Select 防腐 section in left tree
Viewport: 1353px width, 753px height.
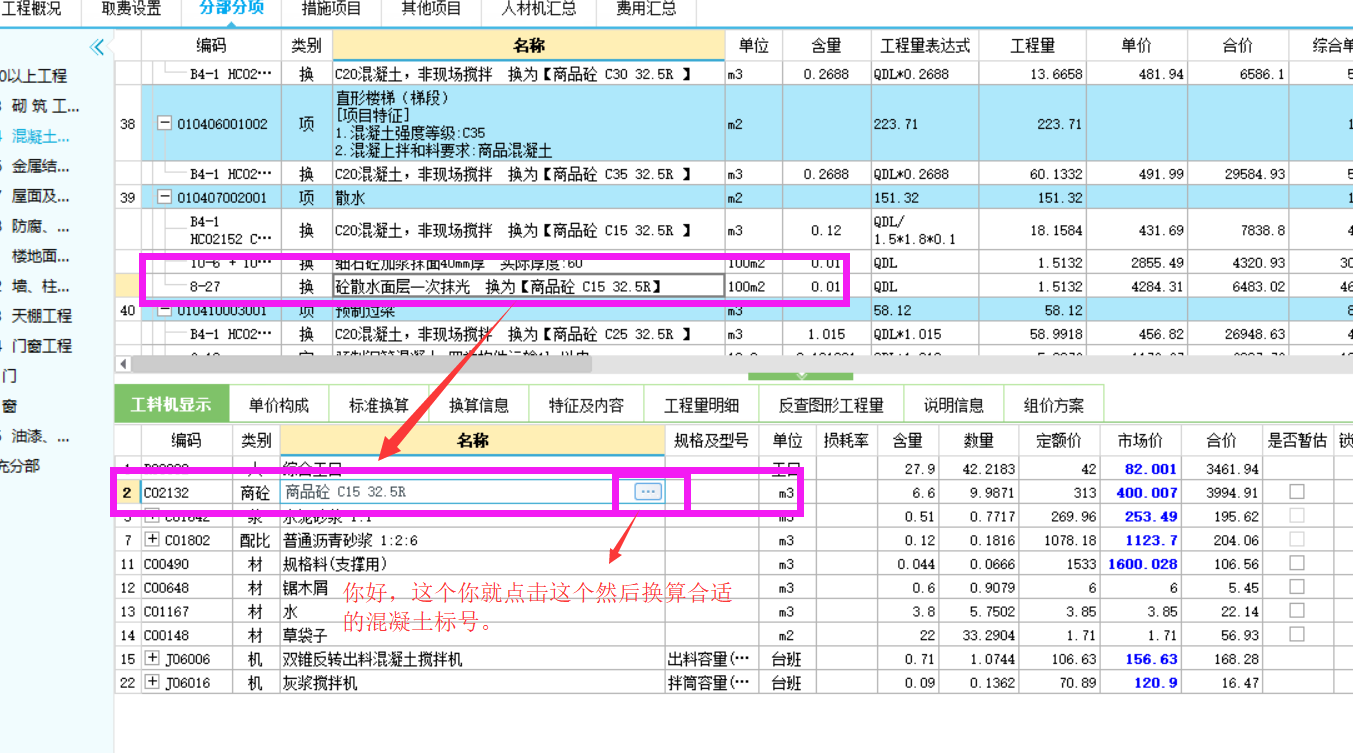coord(41,226)
